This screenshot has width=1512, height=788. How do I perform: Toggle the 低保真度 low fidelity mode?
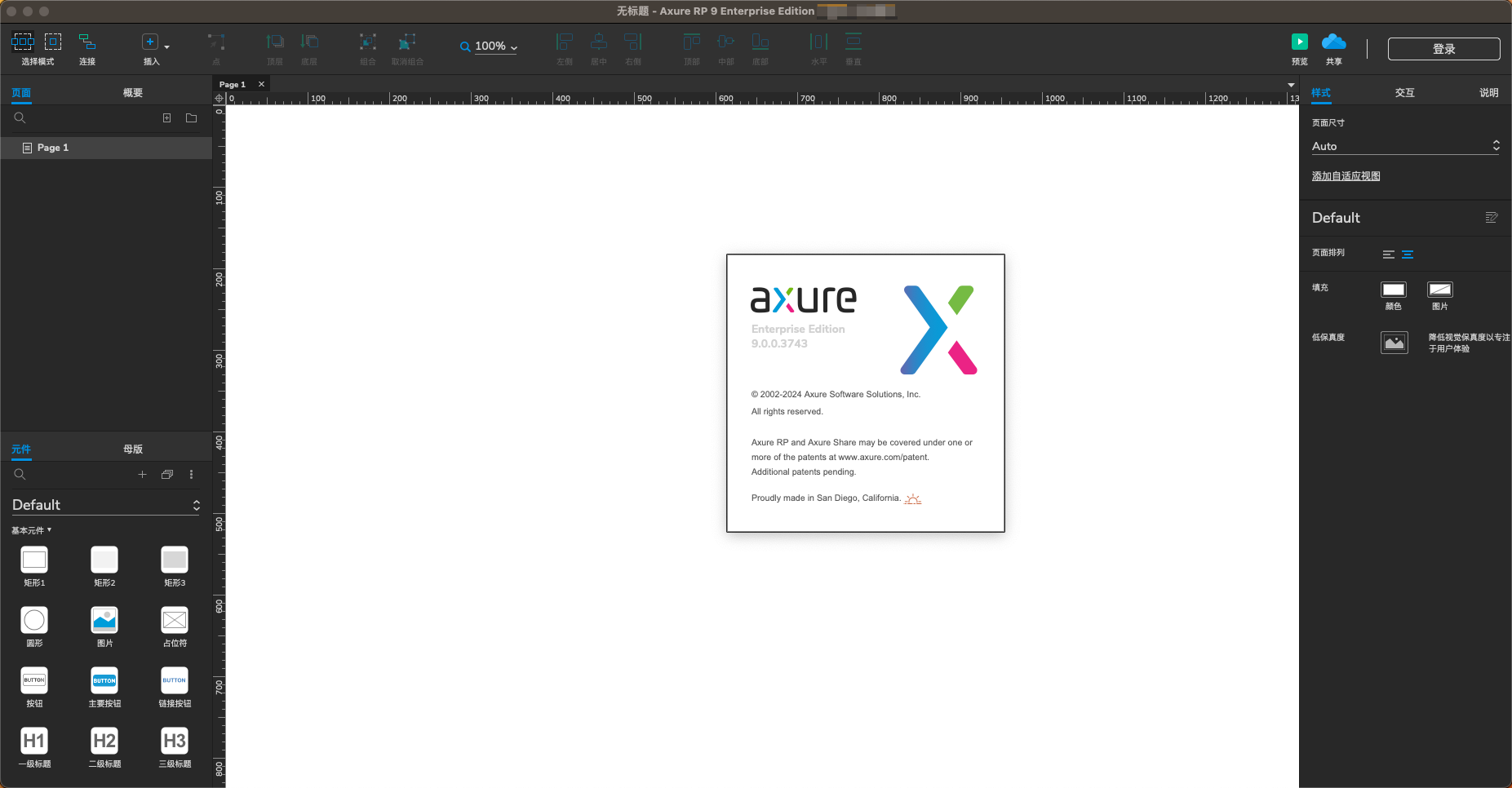click(1394, 343)
